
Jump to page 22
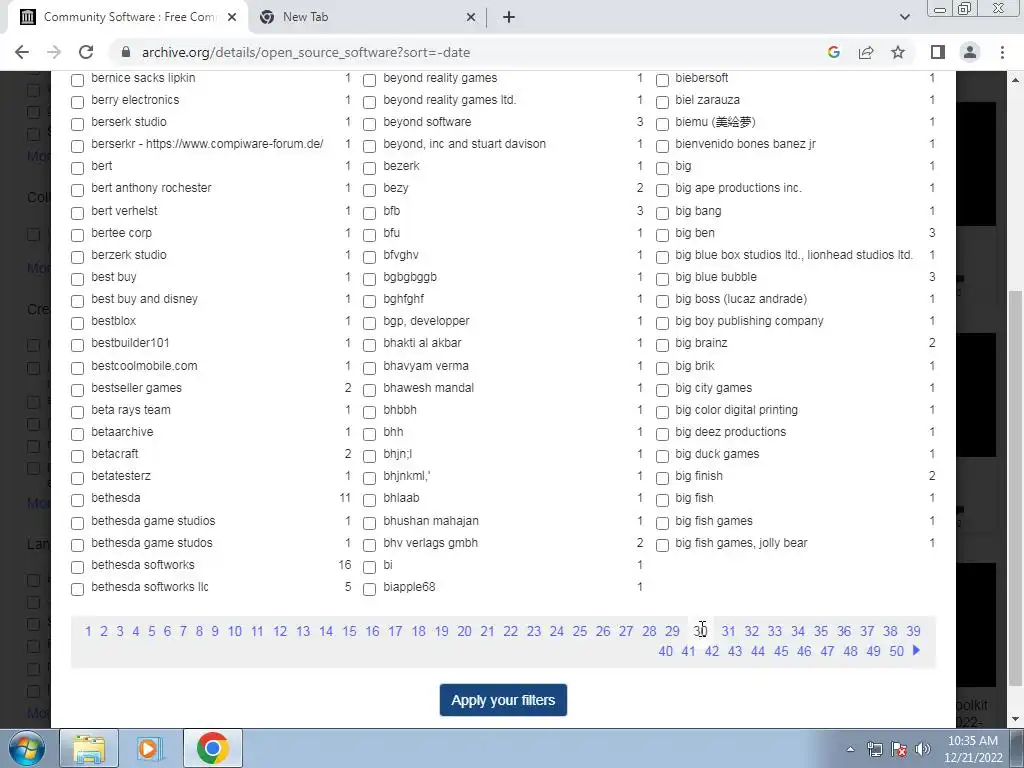click(x=511, y=632)
